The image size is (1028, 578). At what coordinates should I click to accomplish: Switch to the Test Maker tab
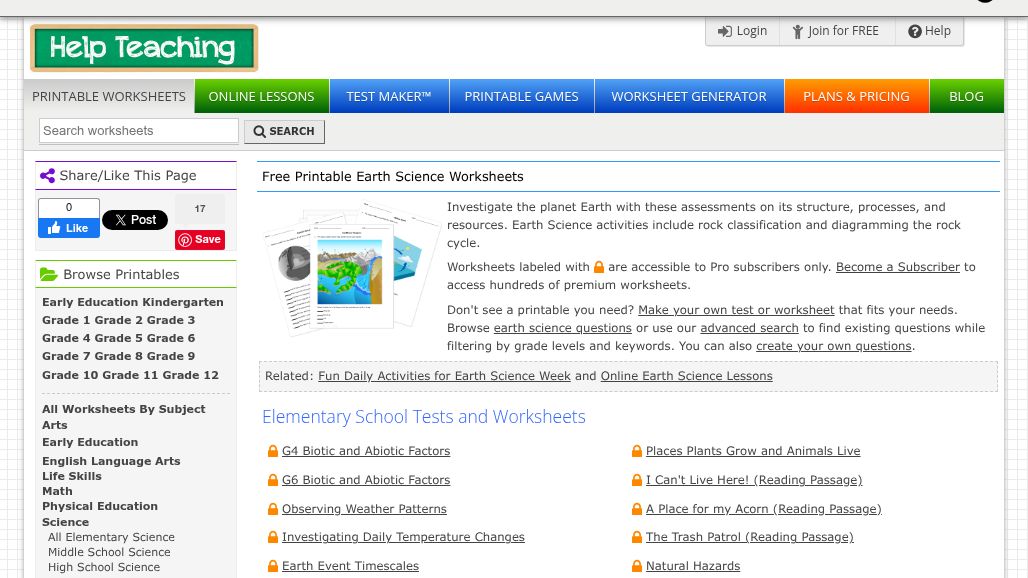pyautogui.click(x=388, y=97)
